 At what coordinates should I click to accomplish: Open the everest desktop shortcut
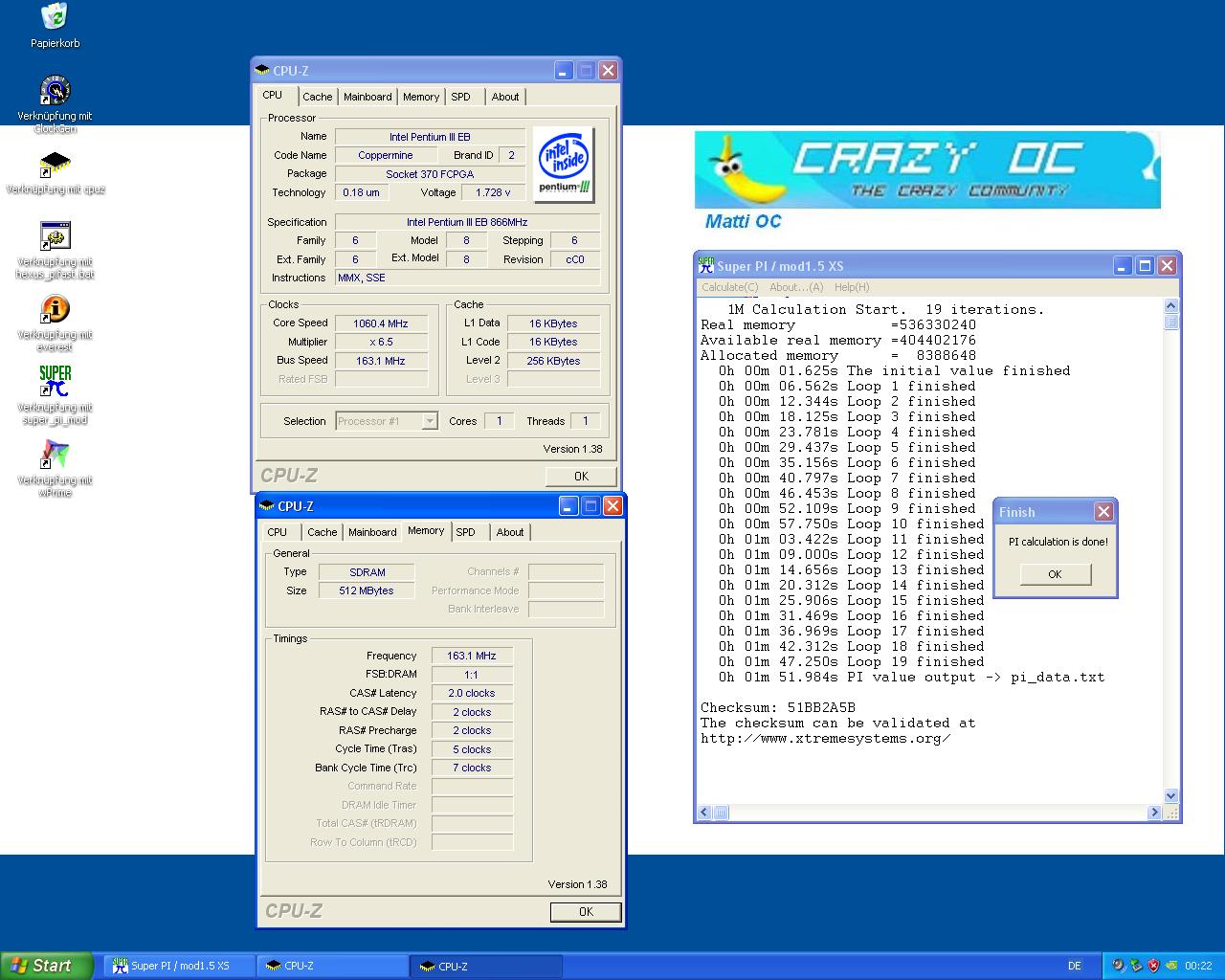55,309
